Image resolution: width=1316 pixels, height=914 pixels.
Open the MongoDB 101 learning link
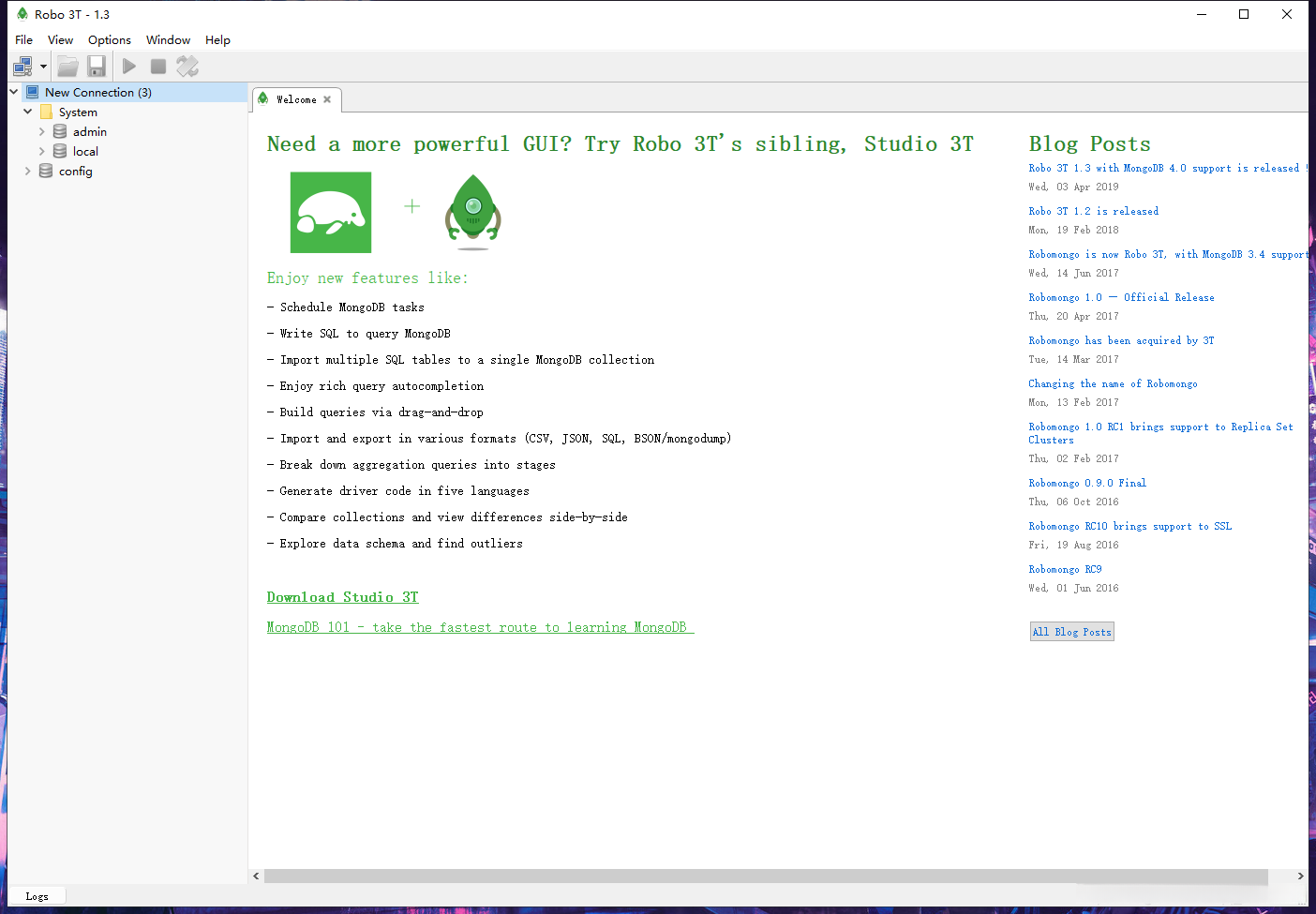point(480,627)
